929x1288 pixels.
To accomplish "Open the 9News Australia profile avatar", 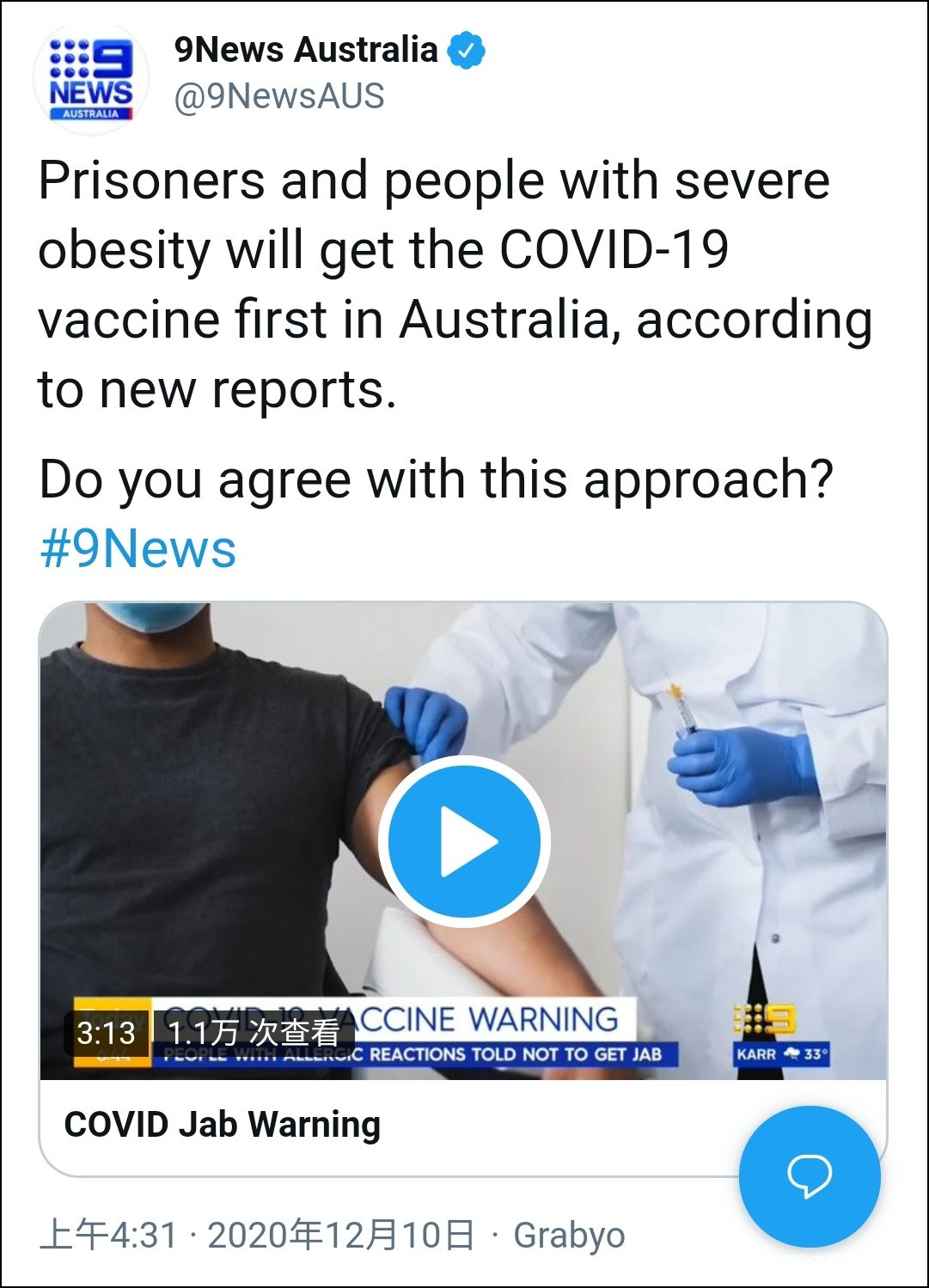I will 91,77.
